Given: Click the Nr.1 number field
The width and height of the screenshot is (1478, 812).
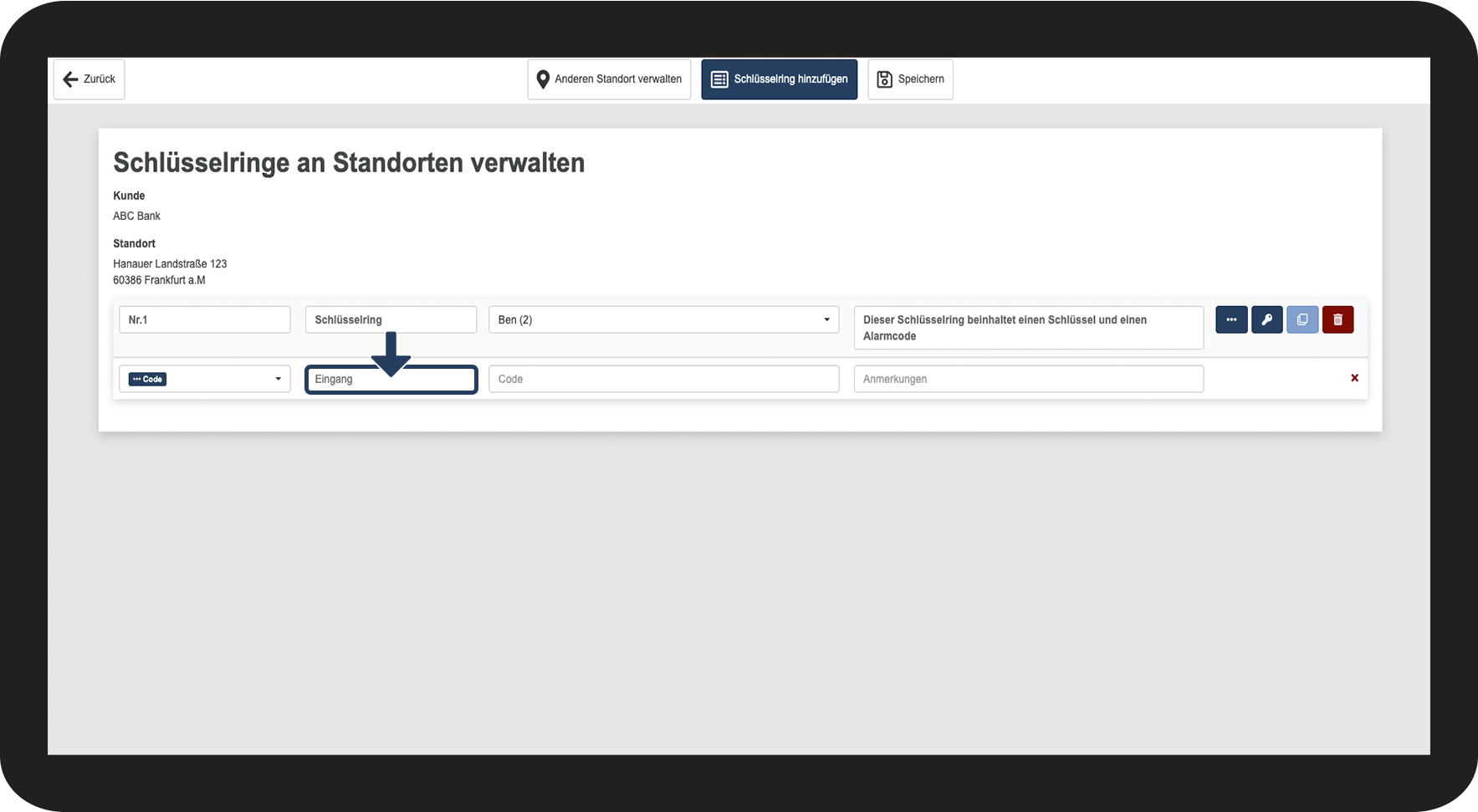Looking at the screenshot, I should coord(205,319).
